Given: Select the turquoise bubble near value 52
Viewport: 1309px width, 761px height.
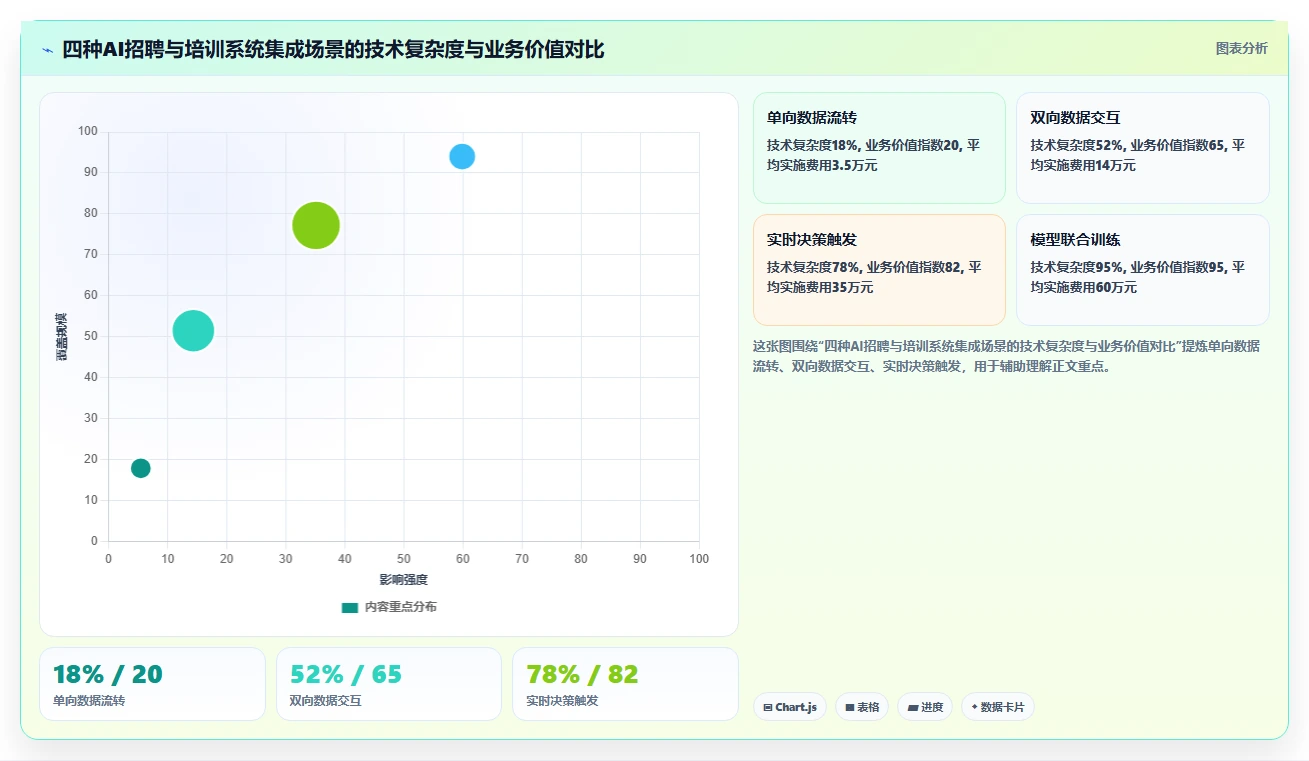Looking at the screenshot, I should tap(193, 331).
